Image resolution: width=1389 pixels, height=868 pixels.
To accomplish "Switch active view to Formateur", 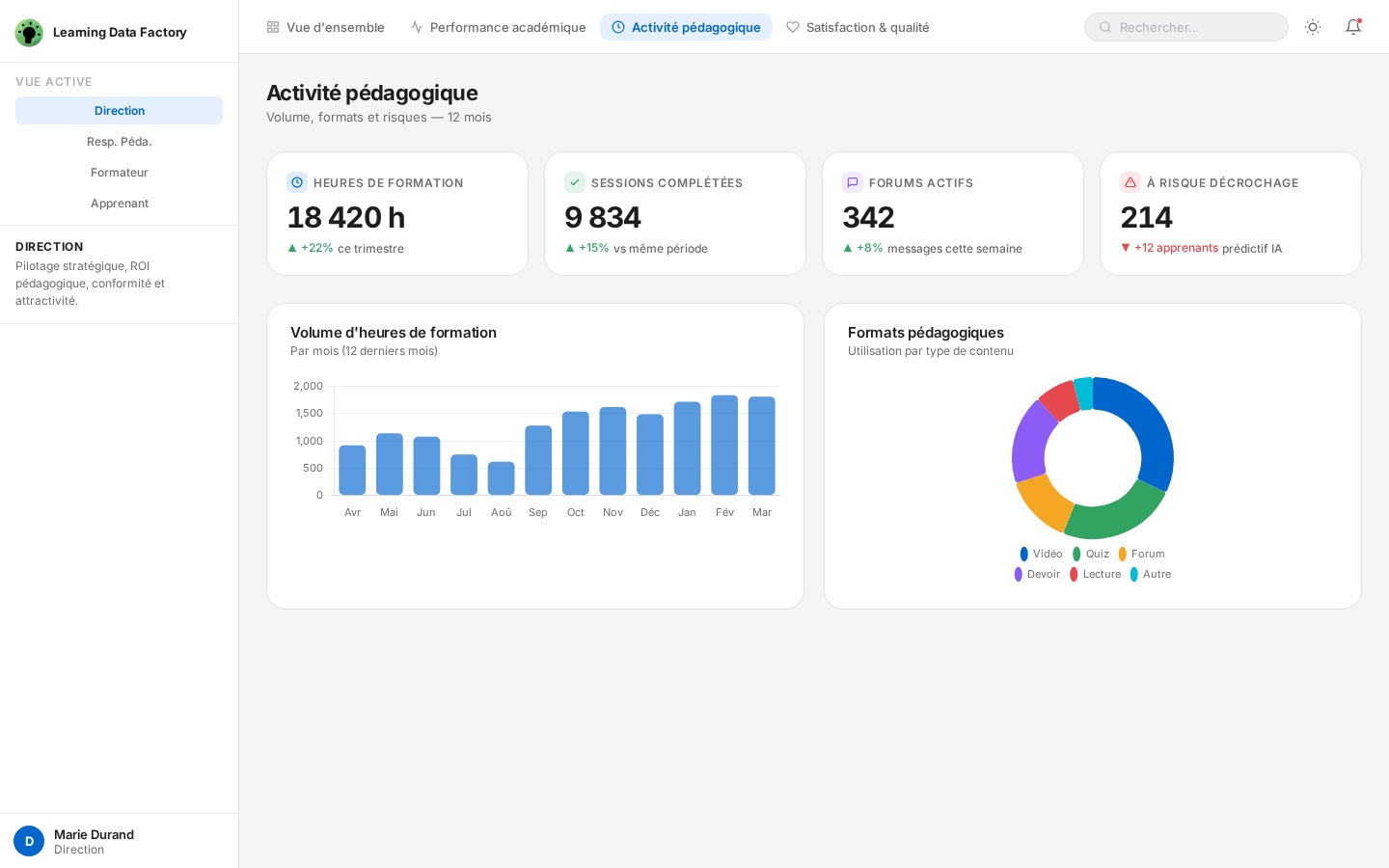I will coord(120,173).
